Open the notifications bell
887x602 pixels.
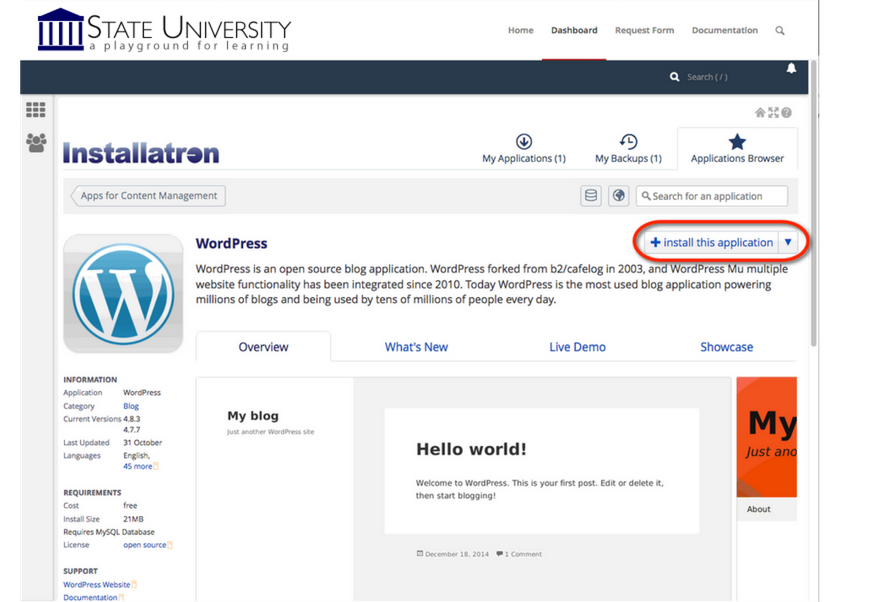pyautogui.click(x=791, y=68)
